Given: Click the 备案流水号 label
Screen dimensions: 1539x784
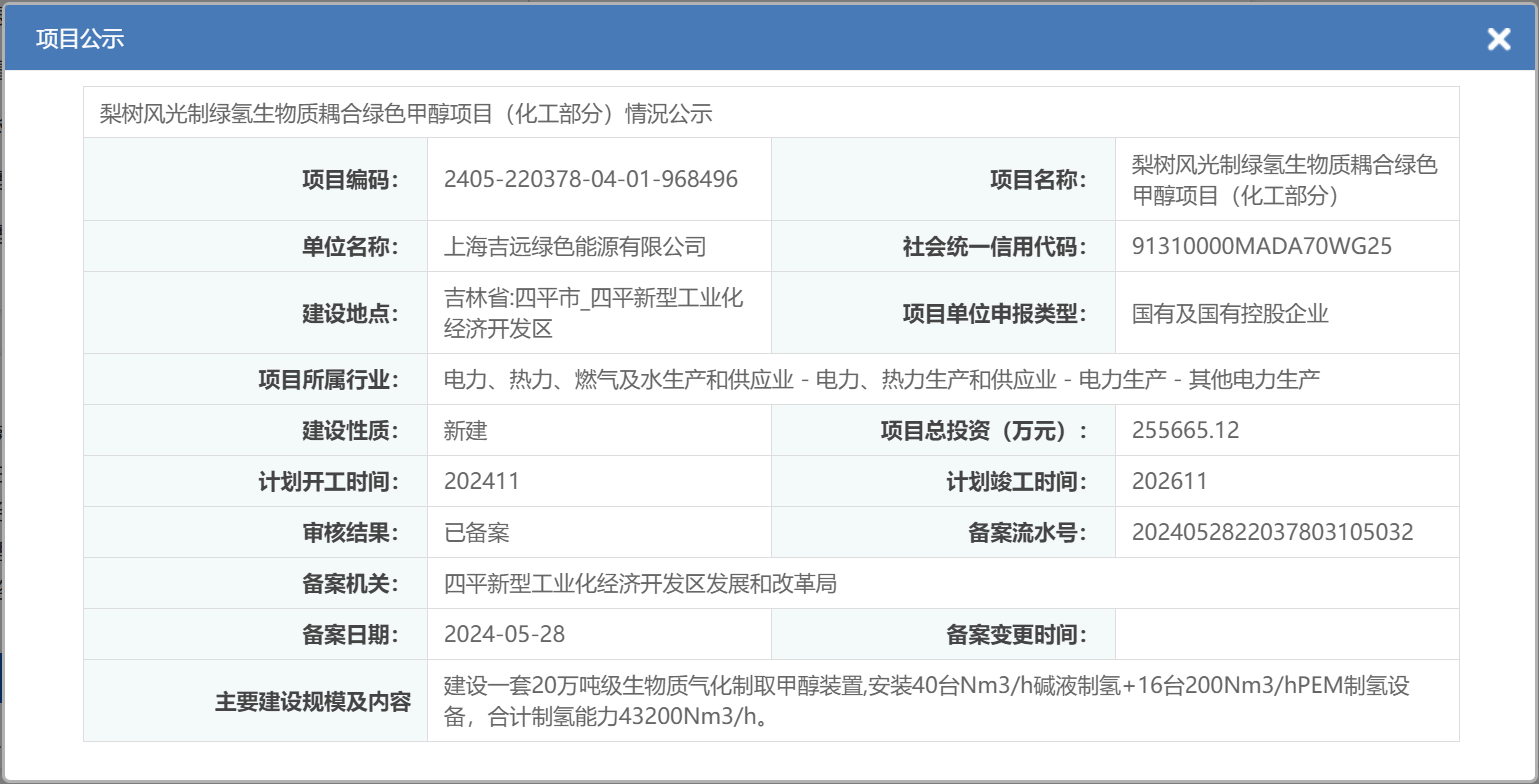Looking at the screenshot, I should [x=1028, y=532].
